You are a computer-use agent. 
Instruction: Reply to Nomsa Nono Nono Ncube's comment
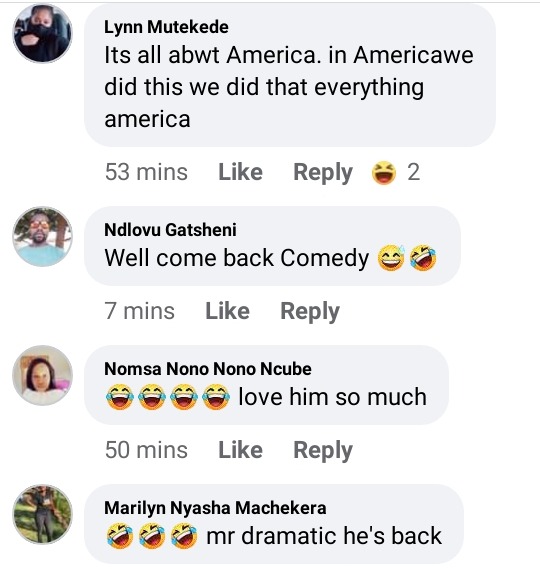(x=323, y=451)
